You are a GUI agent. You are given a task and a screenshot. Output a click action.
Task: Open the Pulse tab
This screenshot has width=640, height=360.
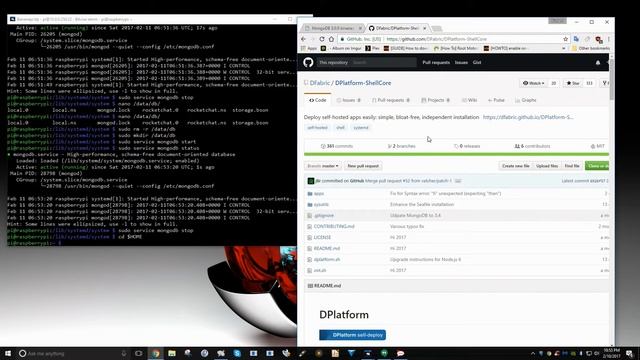496,100
